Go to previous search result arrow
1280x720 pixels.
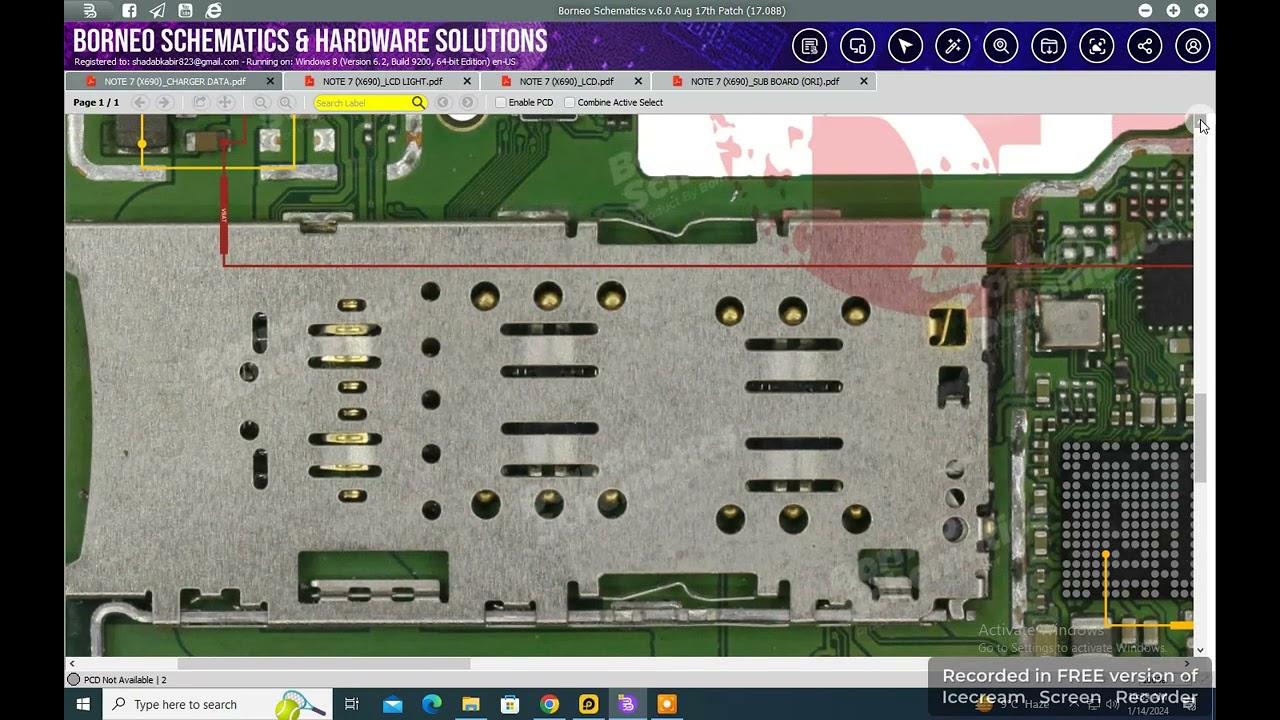443,102
